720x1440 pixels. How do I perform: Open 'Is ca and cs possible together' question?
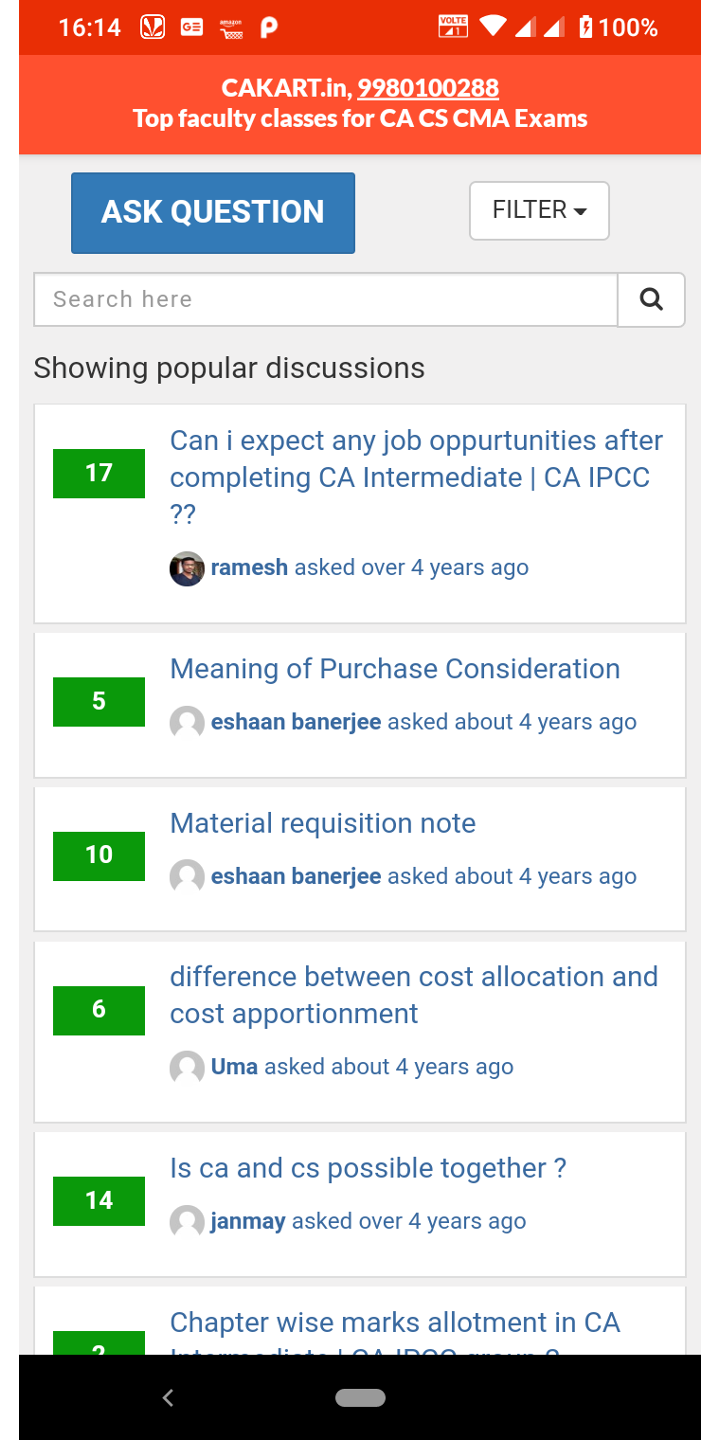coord(368,1168)
